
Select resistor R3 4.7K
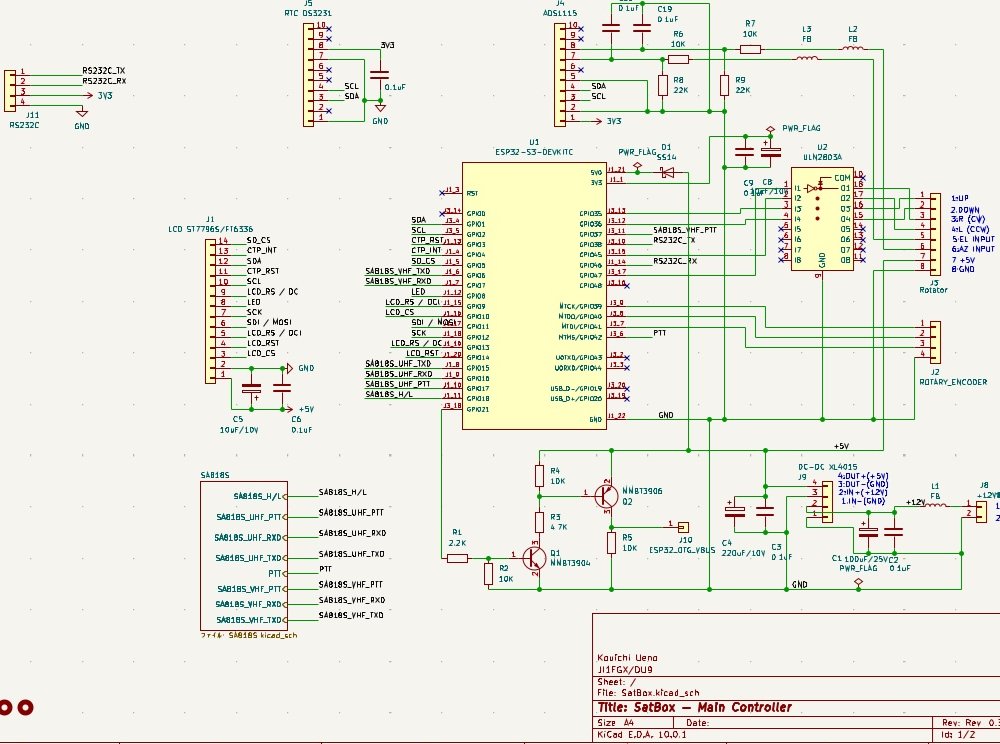click(x=540, y=522)
